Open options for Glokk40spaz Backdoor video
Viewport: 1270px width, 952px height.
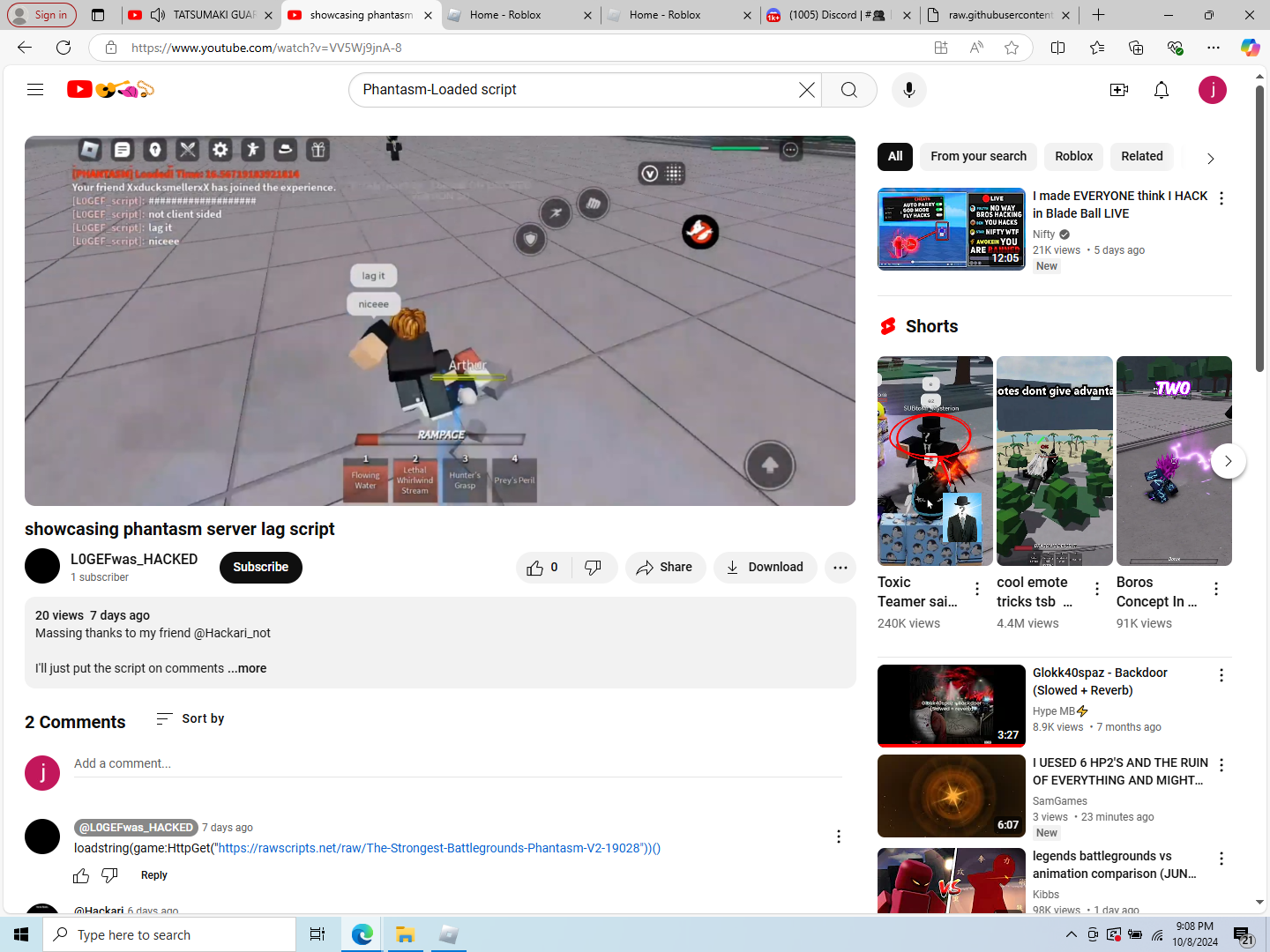point(1221,675)
